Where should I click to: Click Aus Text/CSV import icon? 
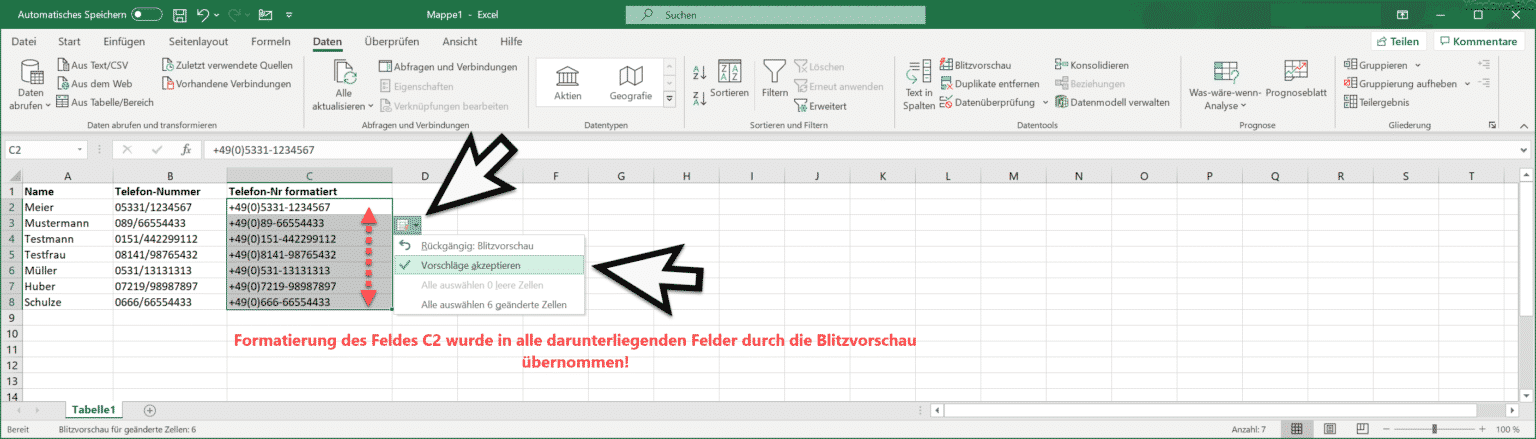pyautogui.click(x=64, y=65)
